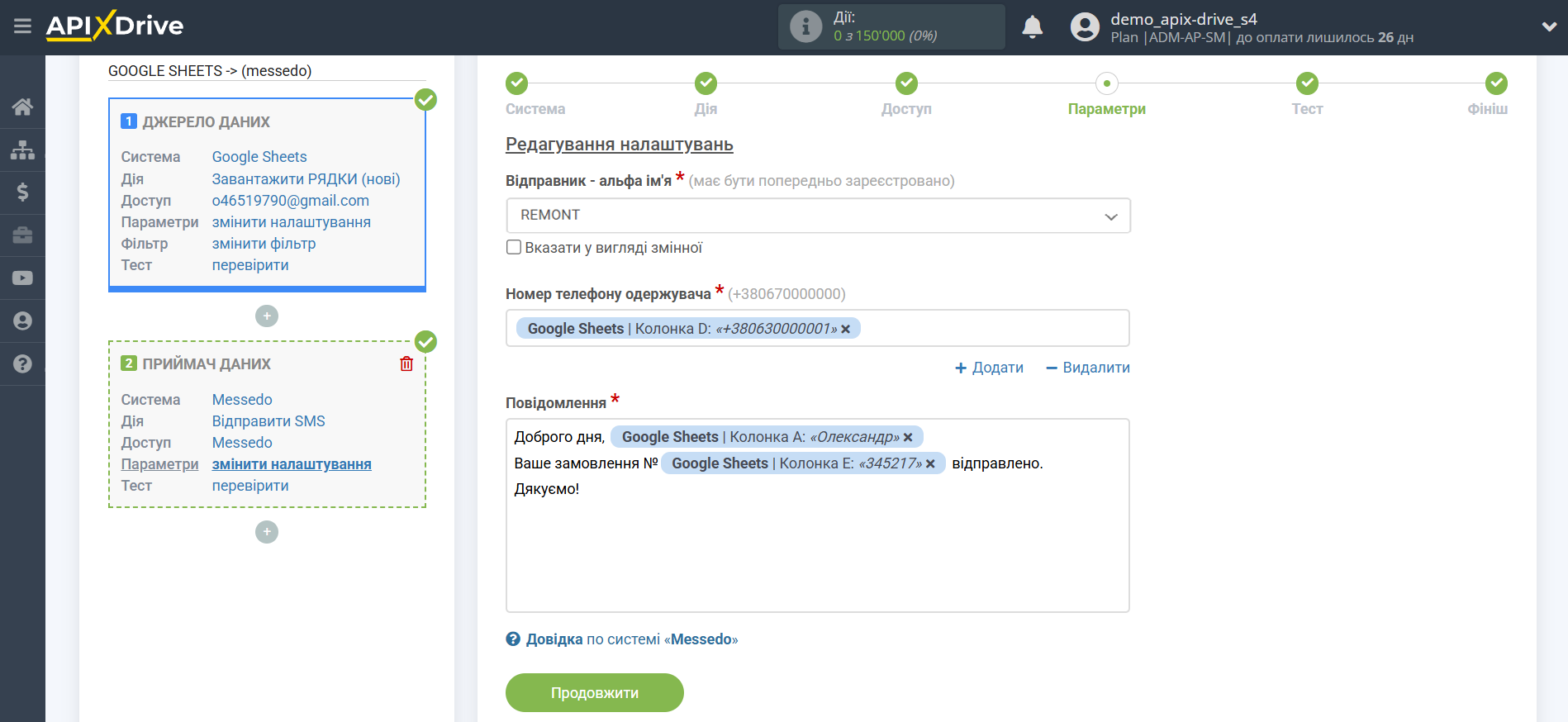Toggle 'Вказати у вигляді змінної' checkbox
The image size is (1568, 722).
(x=514, y=247)
